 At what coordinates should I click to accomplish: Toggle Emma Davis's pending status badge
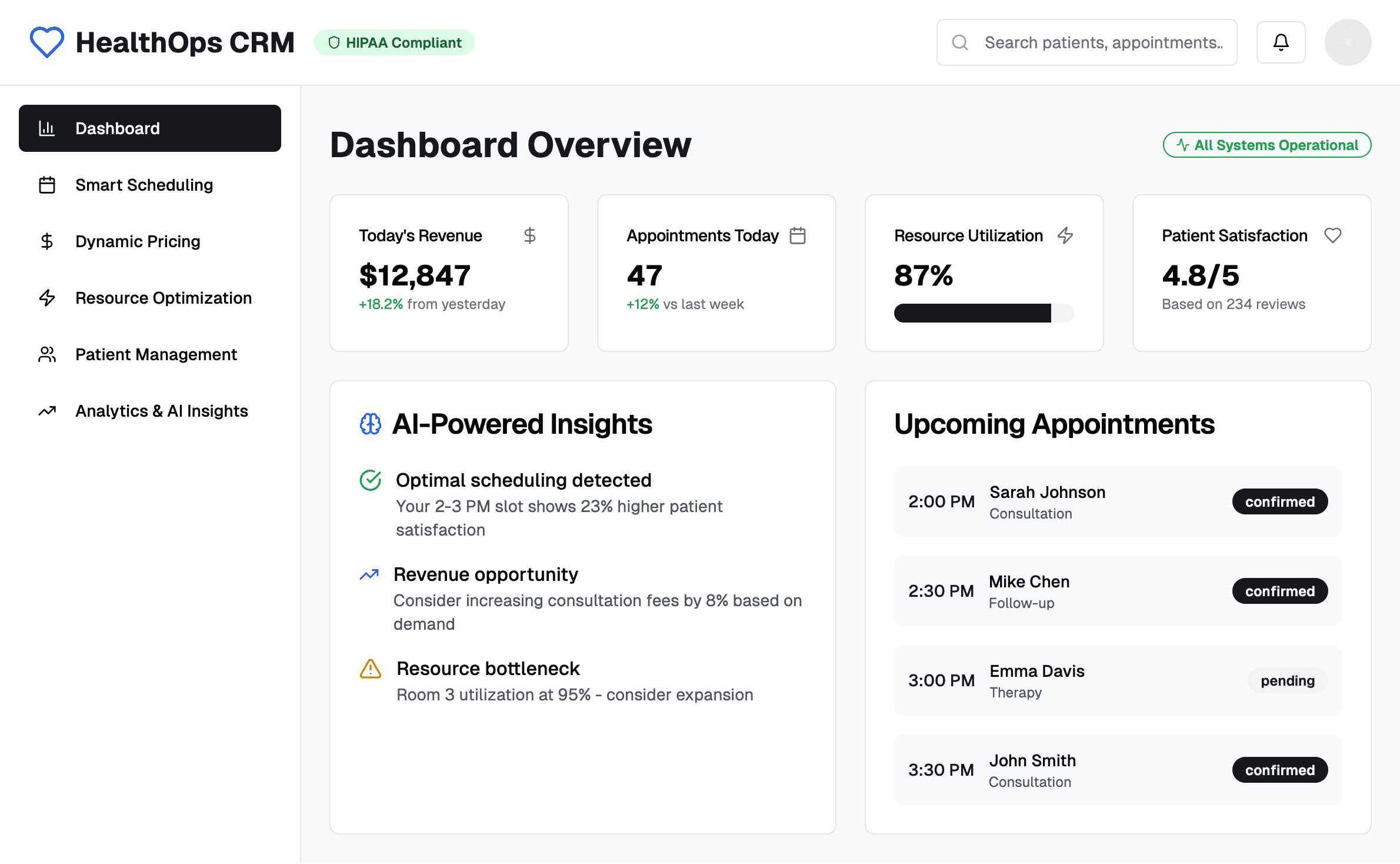coord(1287,680)
